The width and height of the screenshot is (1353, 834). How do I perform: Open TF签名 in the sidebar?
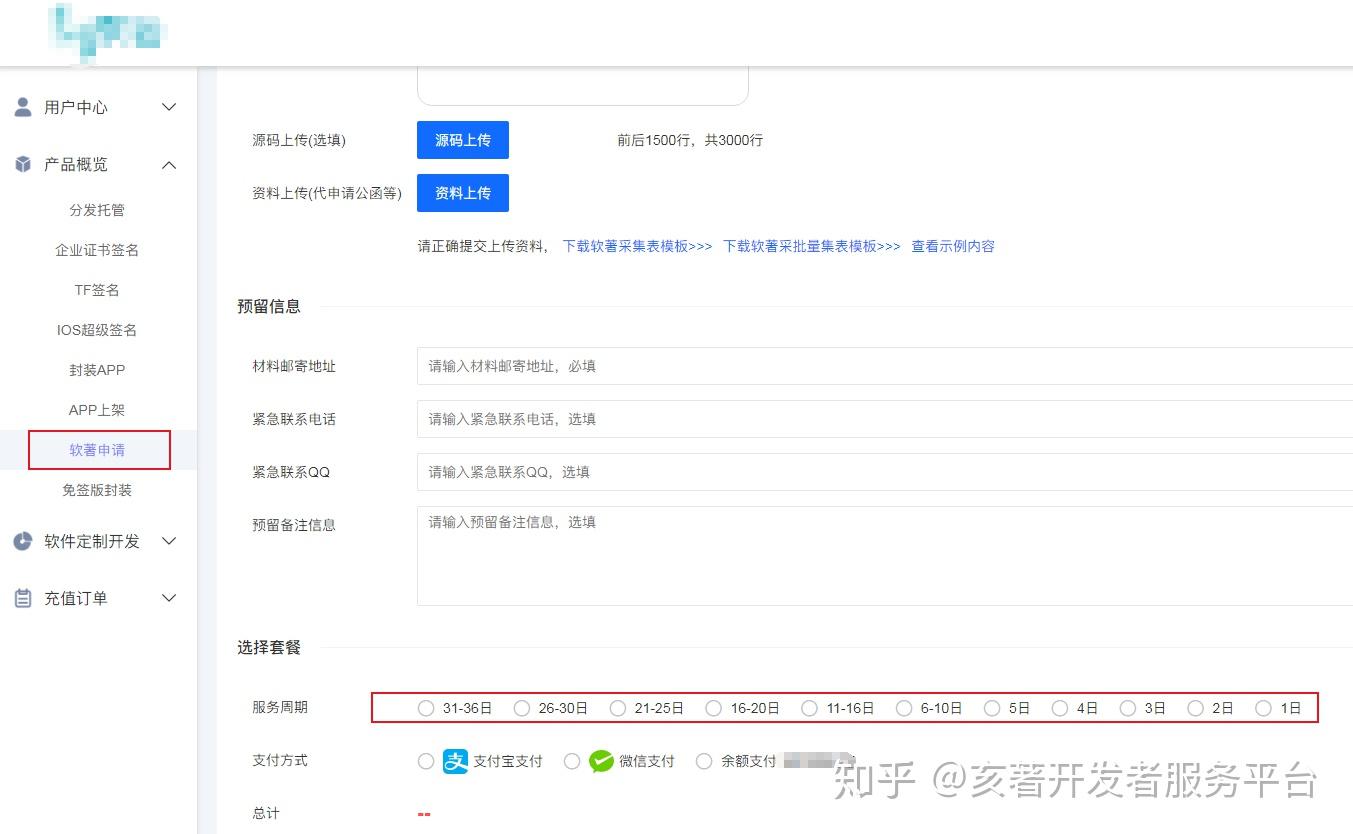point(97,290)
